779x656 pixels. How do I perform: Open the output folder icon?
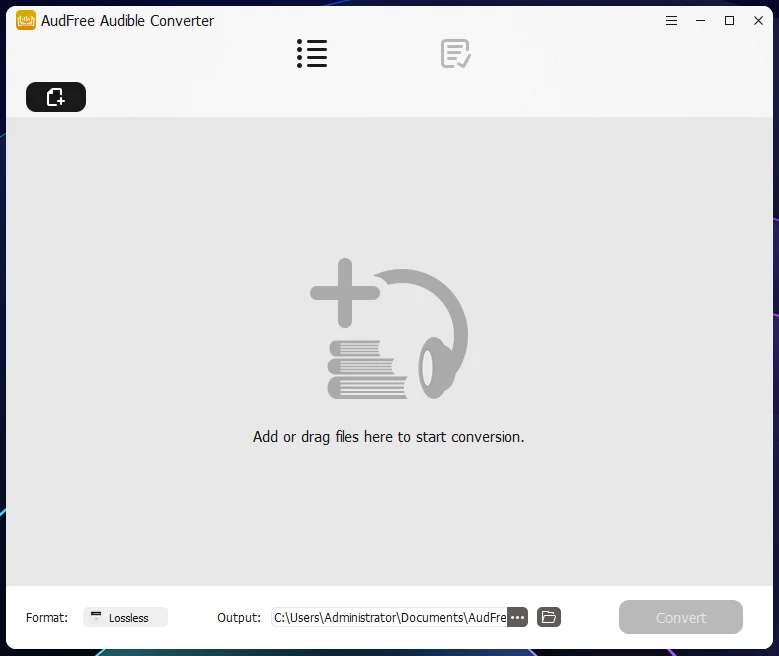coord(549,617)
